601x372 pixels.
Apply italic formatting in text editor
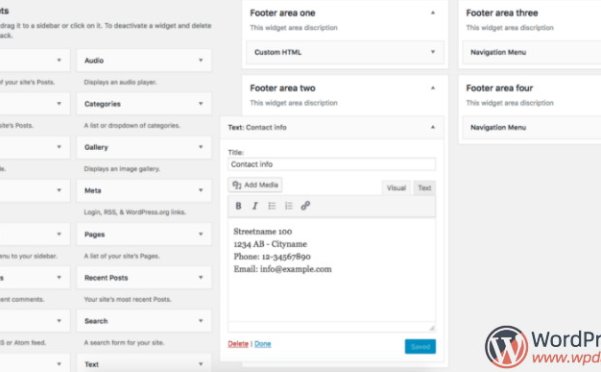pyautogui.click(x=255, y=206)
